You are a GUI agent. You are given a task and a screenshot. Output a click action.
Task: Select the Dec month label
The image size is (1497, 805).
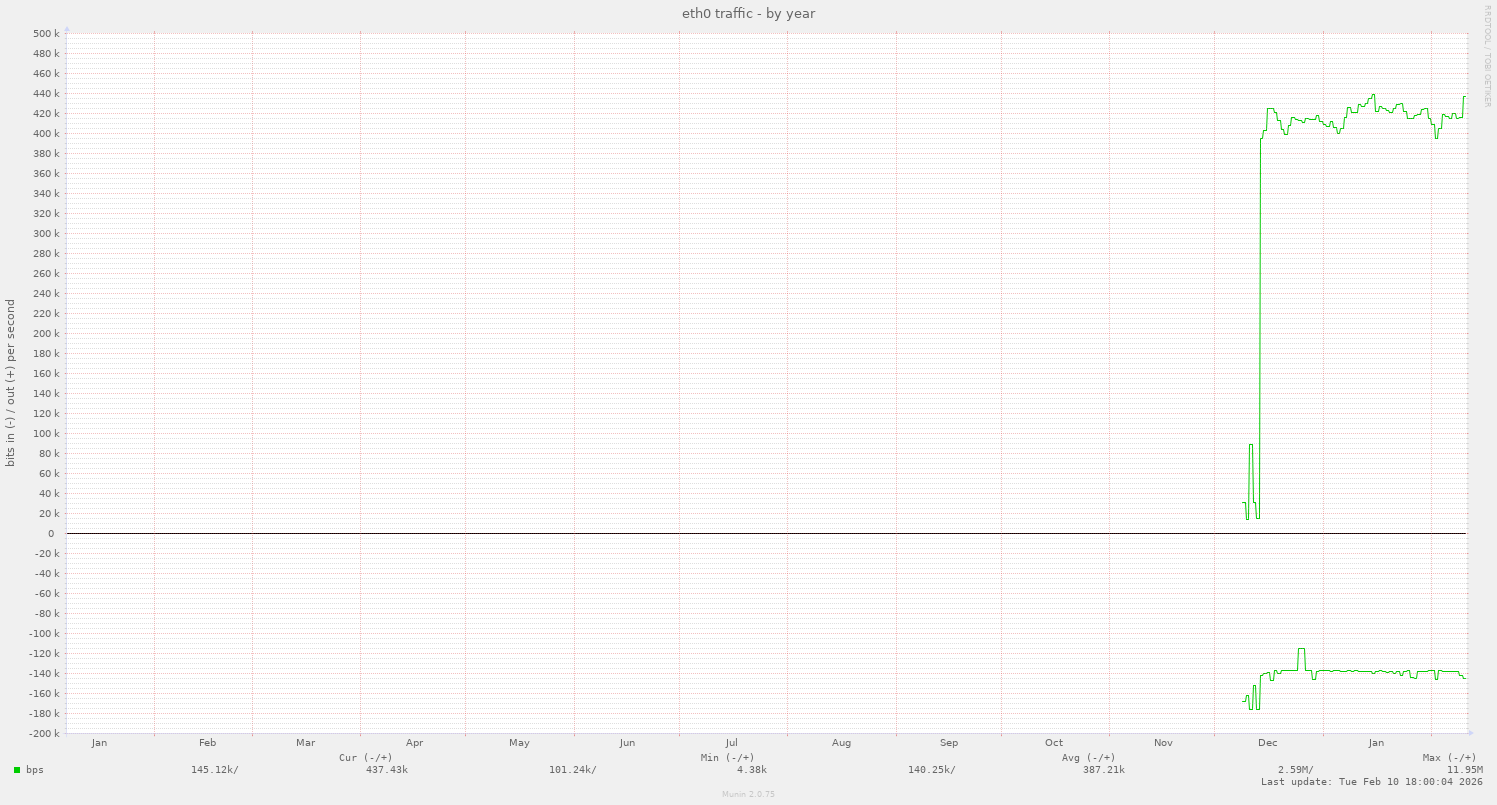(x=1268, y=743)
